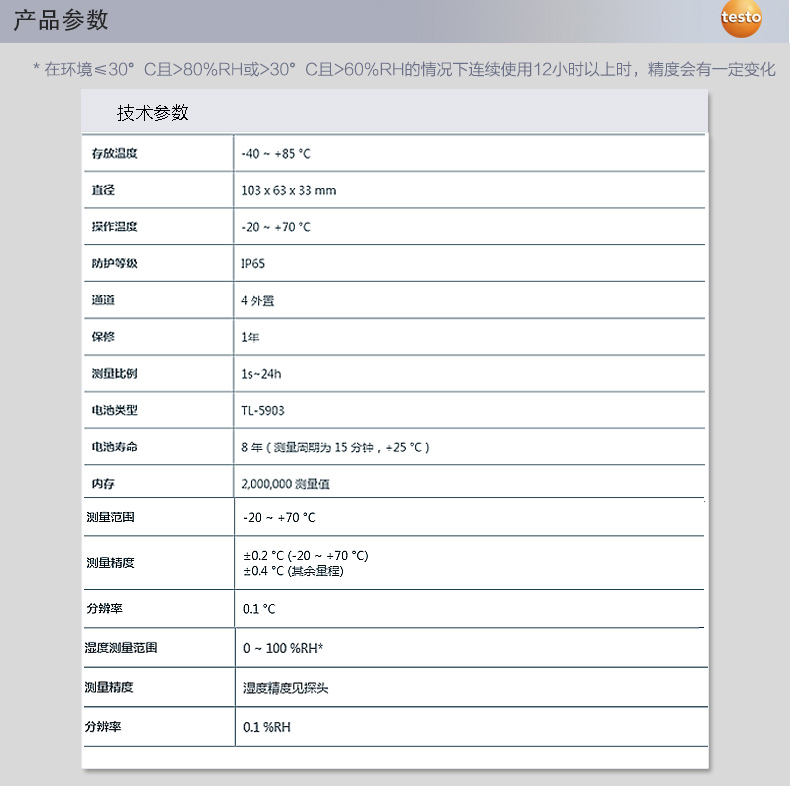The image size is (790, 786).
Task: Click the 产品参数 heading
Action: (61, 20)
